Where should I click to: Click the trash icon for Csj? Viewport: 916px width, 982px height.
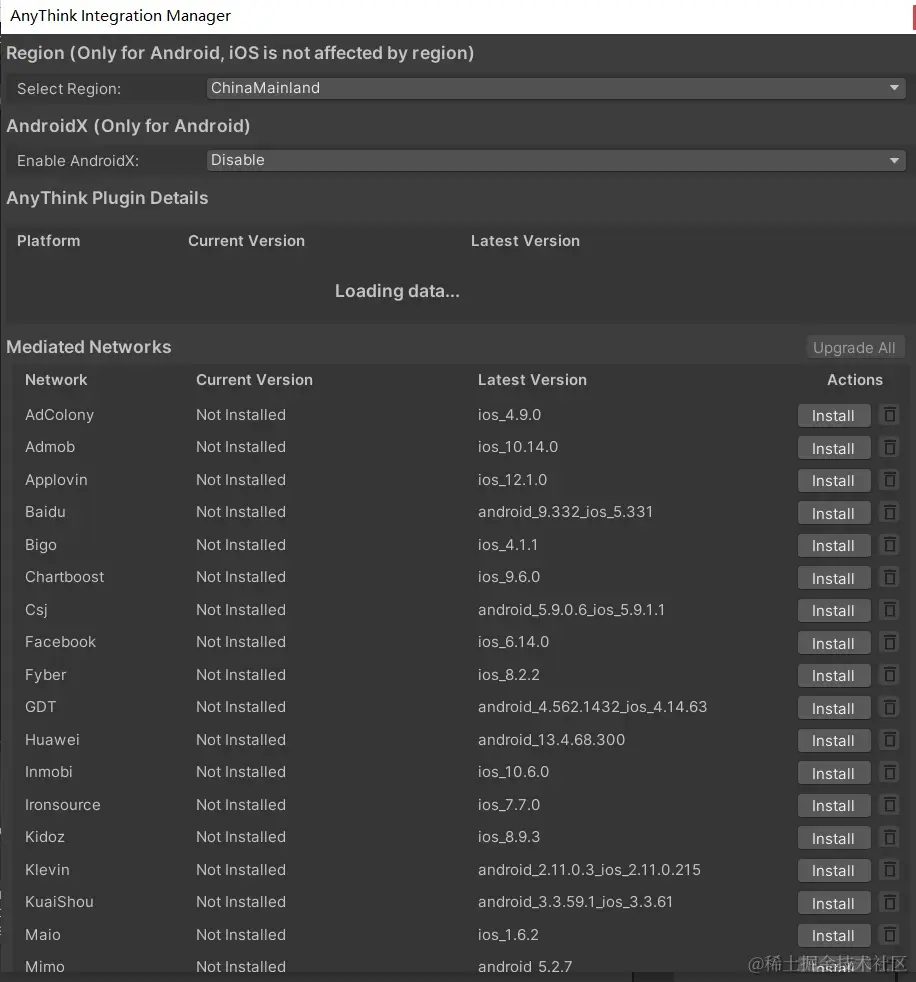[x=889, y=610]
